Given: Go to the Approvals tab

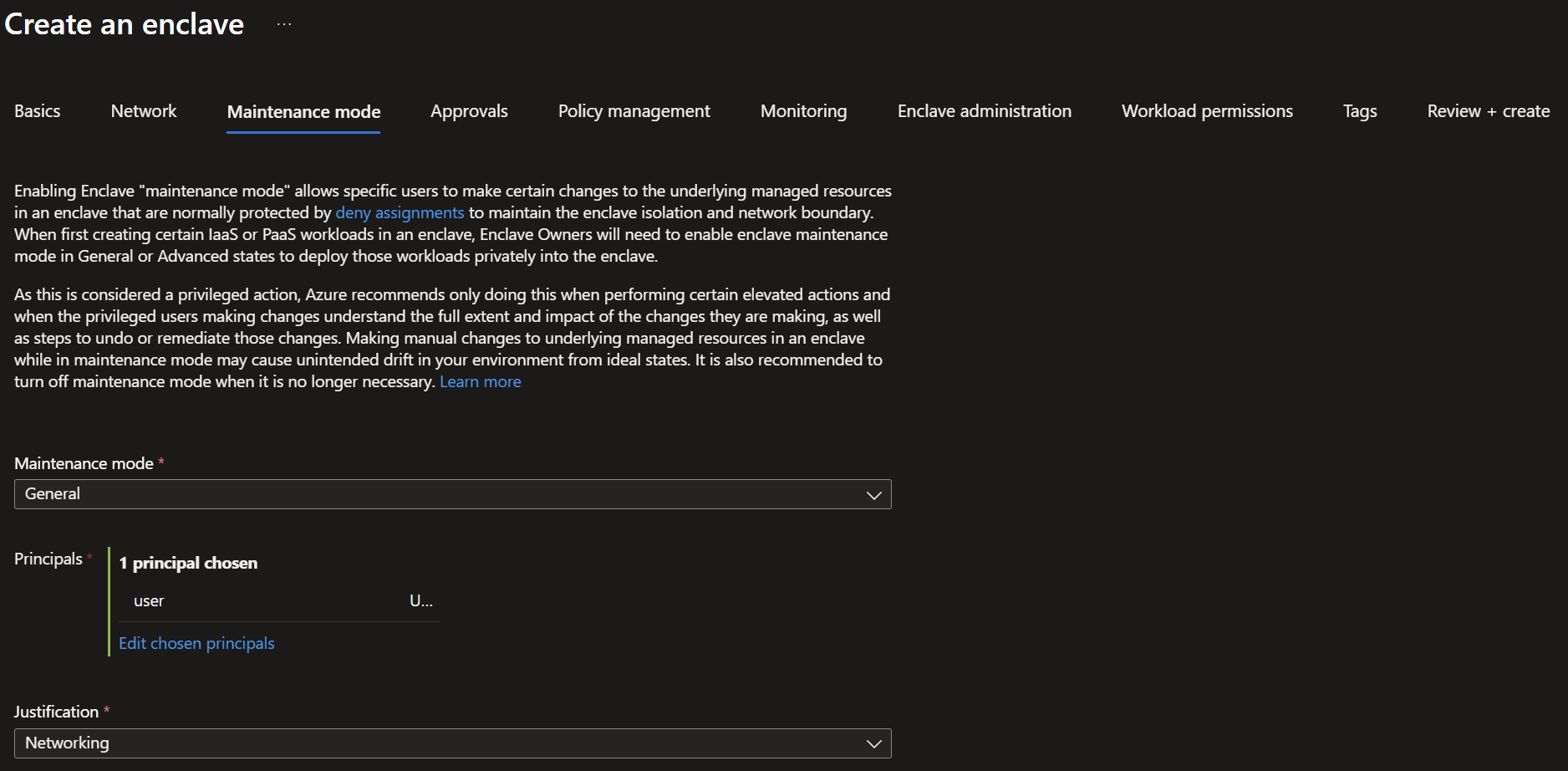Looking at the screenshot, I should [469, 111].
